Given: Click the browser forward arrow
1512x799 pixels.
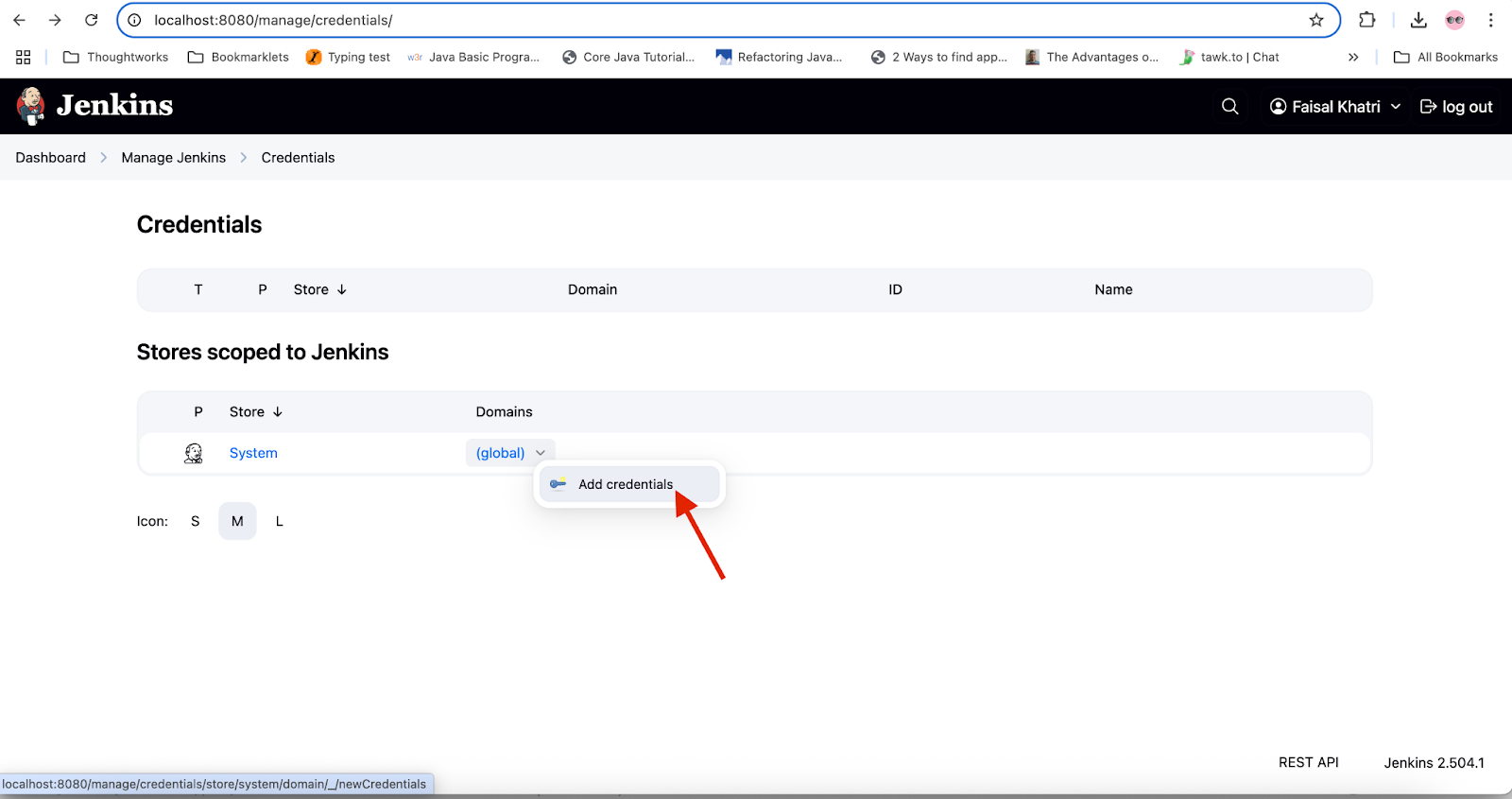Looking at the screenshot, I should [55, 20].
